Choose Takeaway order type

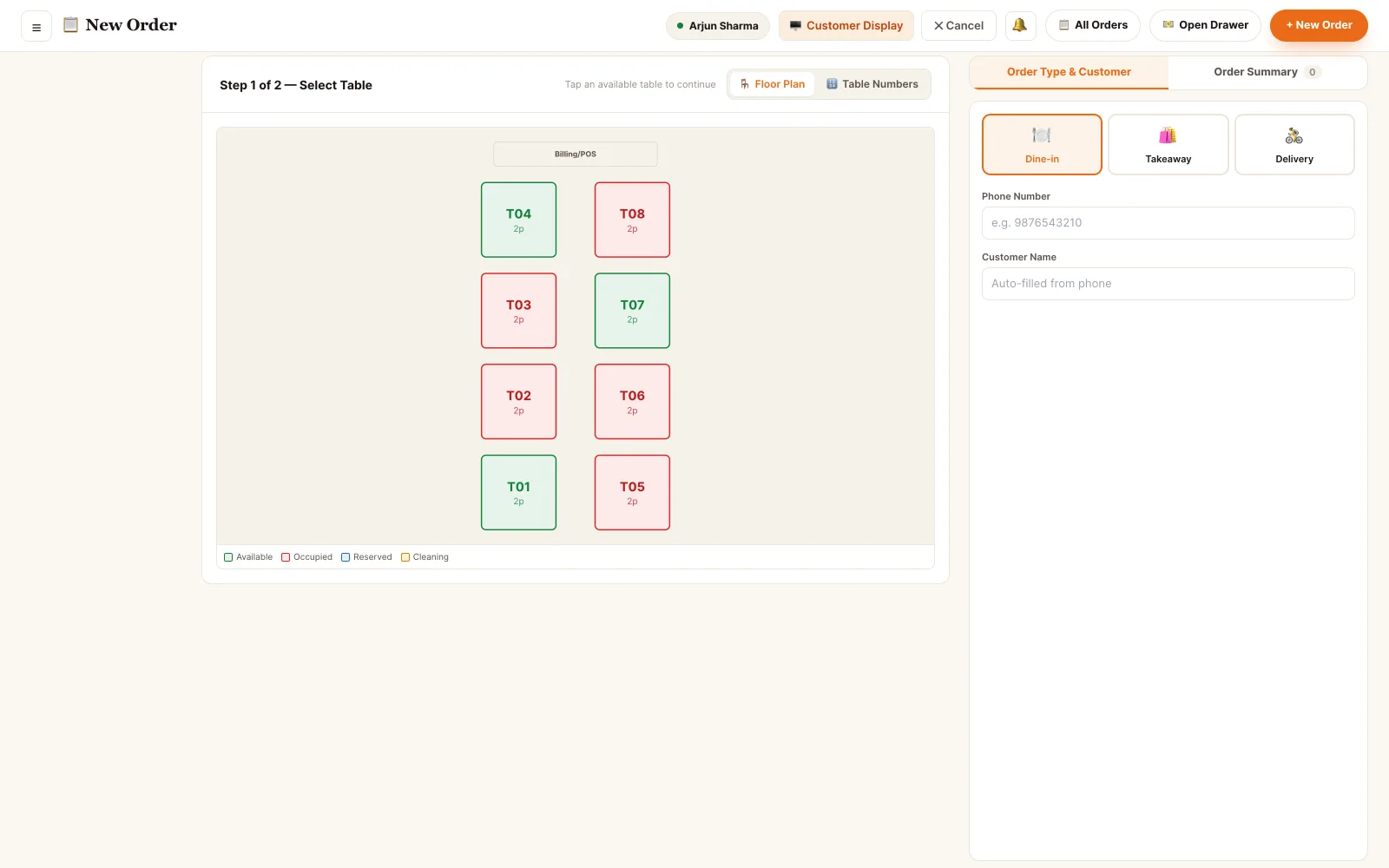1168,144
